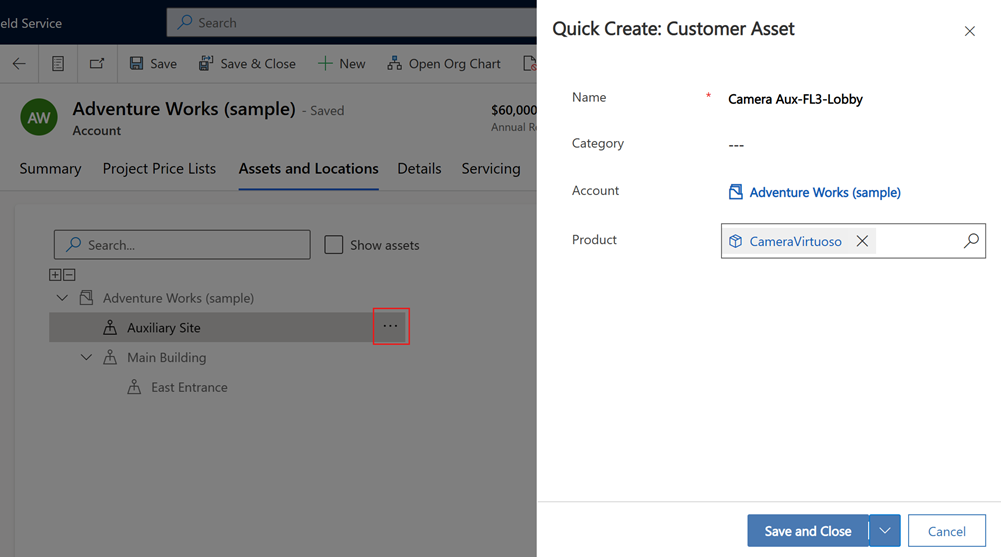Image resolution: width=1001 pixels, height=557 pixels.
Task: Click the empty Category field
Action: [736, 145]
